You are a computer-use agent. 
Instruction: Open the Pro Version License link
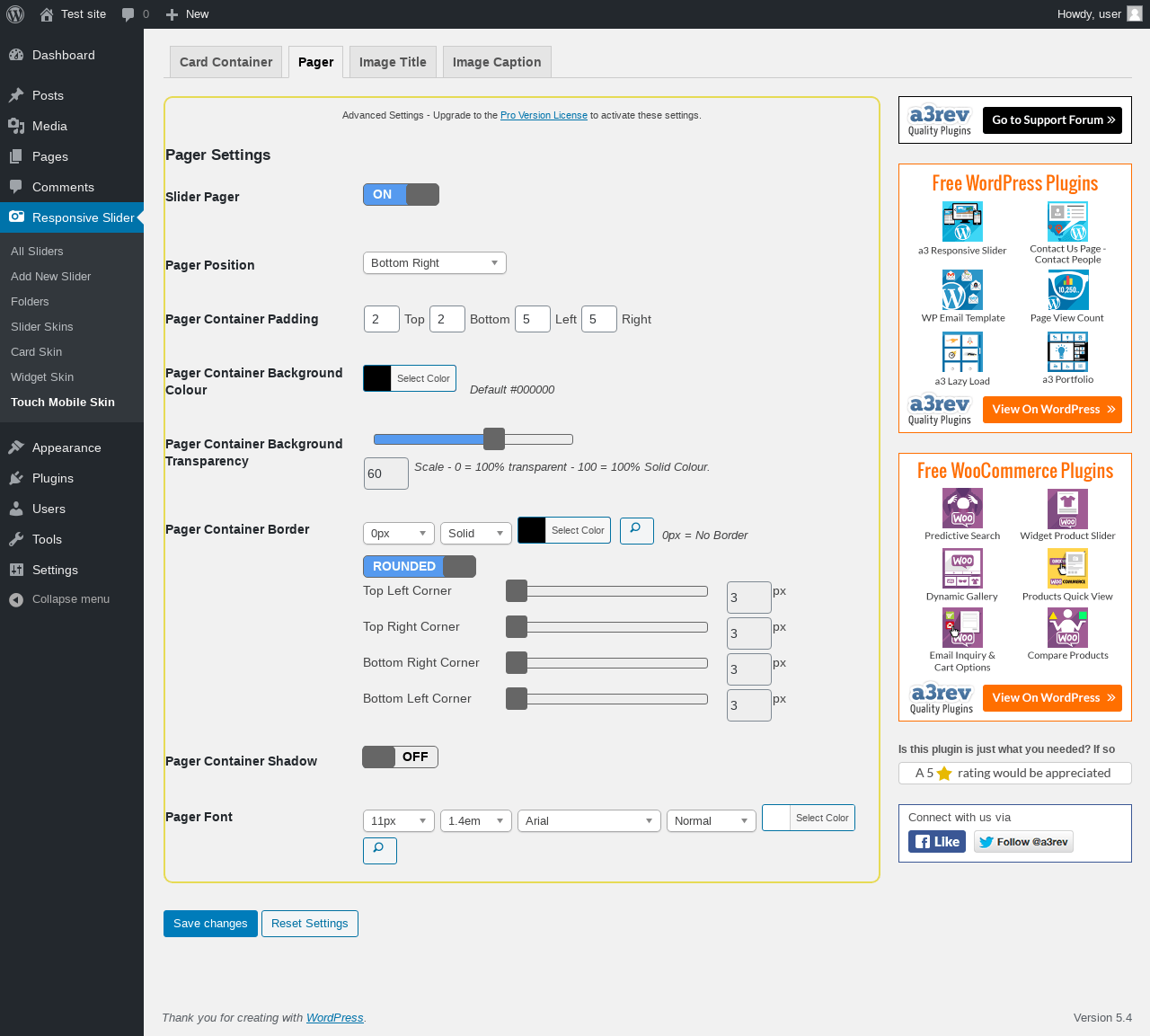coord(544,115)
